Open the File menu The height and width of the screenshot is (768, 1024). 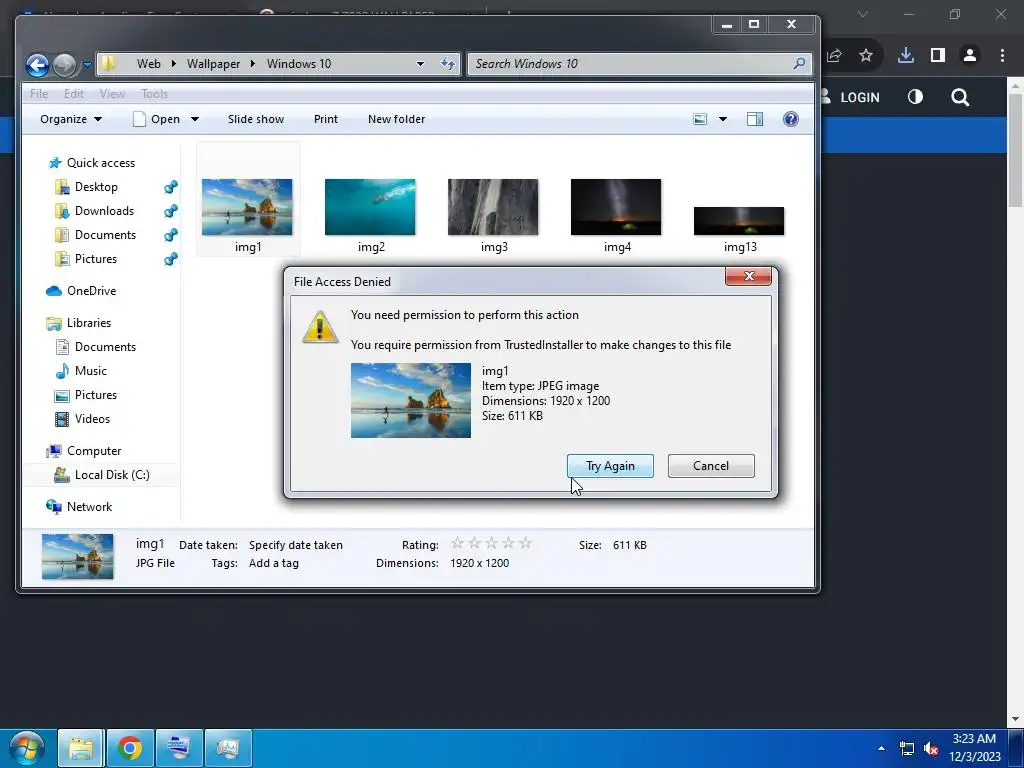pyautogui.click(x=39, y=94)
